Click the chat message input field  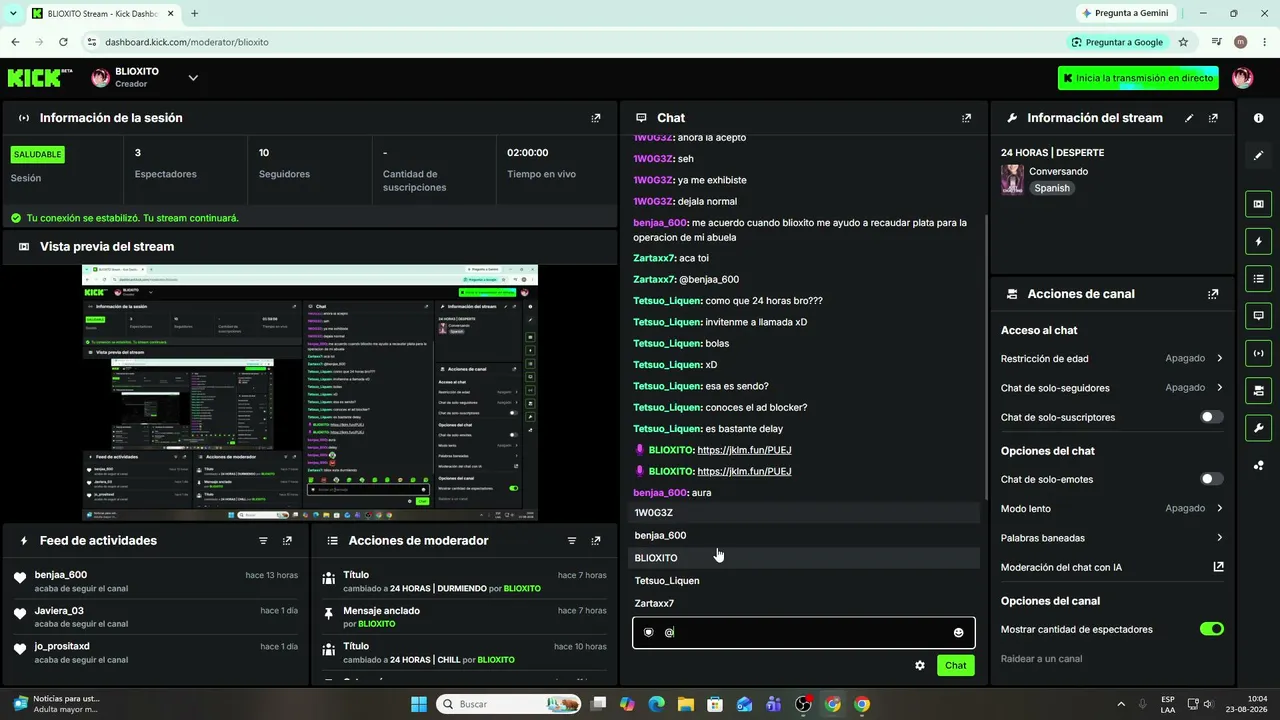click(x=804, y=633)
